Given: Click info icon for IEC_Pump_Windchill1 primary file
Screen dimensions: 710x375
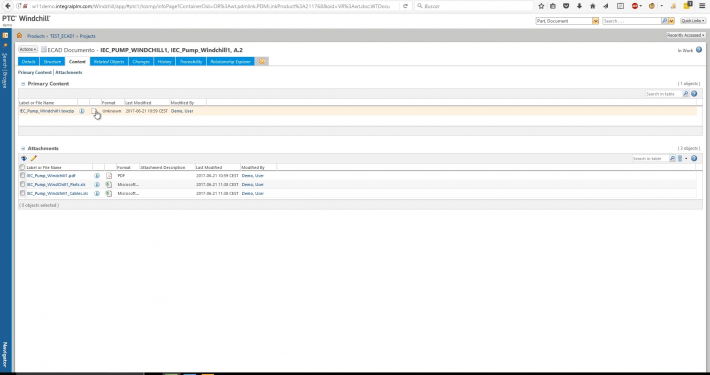Looking at the screenshot, I should (82, 111).
